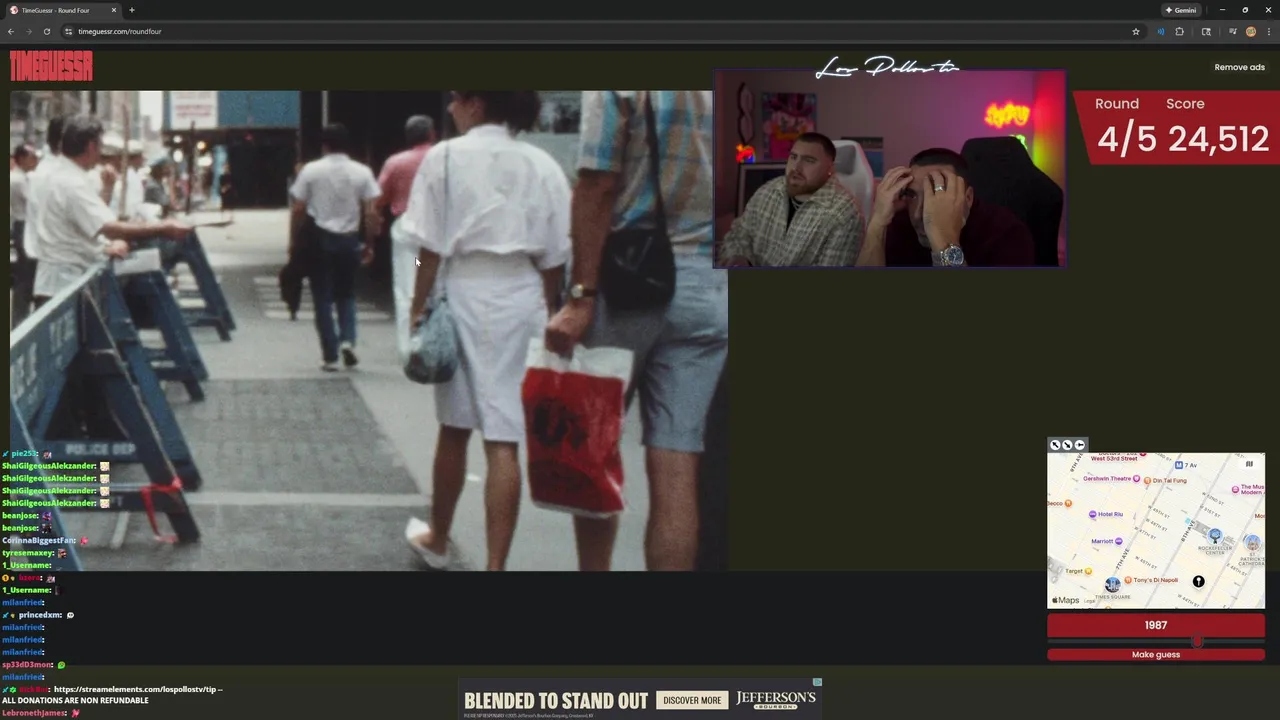Image resolution: width=1280 pixels, height=720 pixels.
Task: Open the Chrome profile avatar
Action: tap(1251, 31)
